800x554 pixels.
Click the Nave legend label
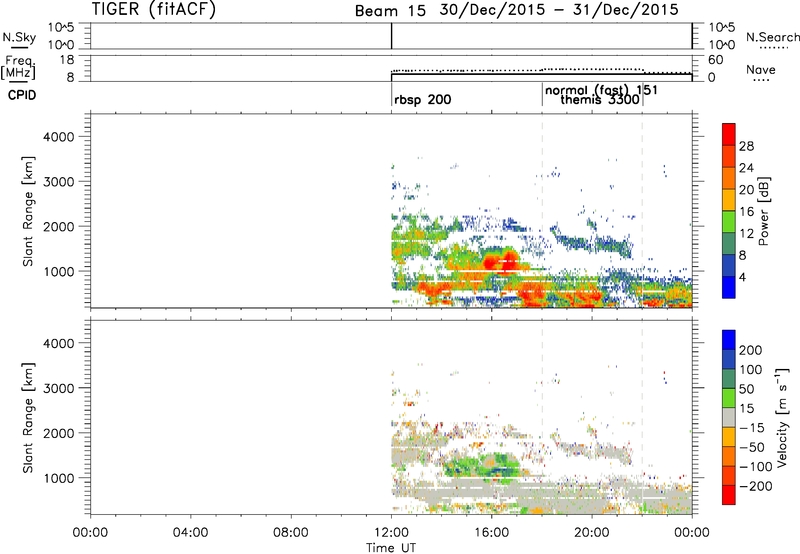pos(761,69)
